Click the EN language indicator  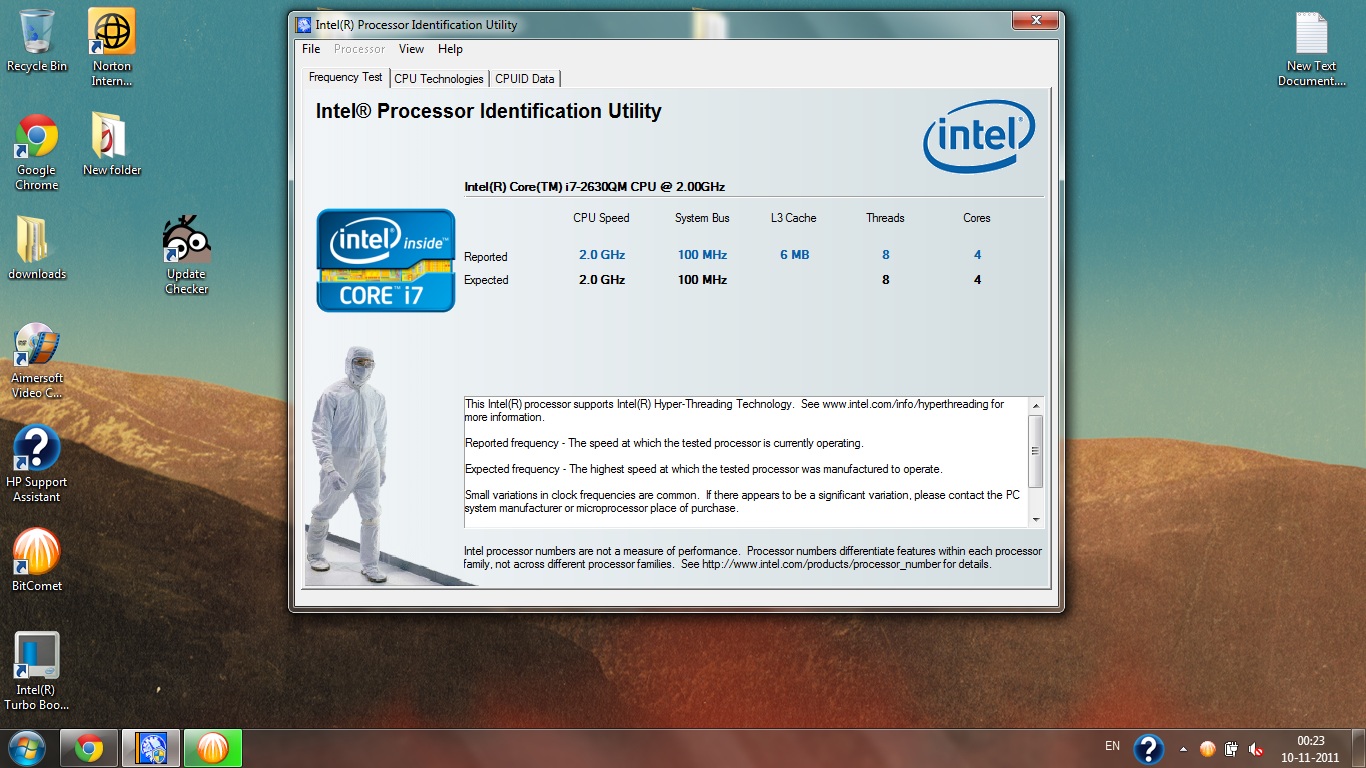[1113, 746]
